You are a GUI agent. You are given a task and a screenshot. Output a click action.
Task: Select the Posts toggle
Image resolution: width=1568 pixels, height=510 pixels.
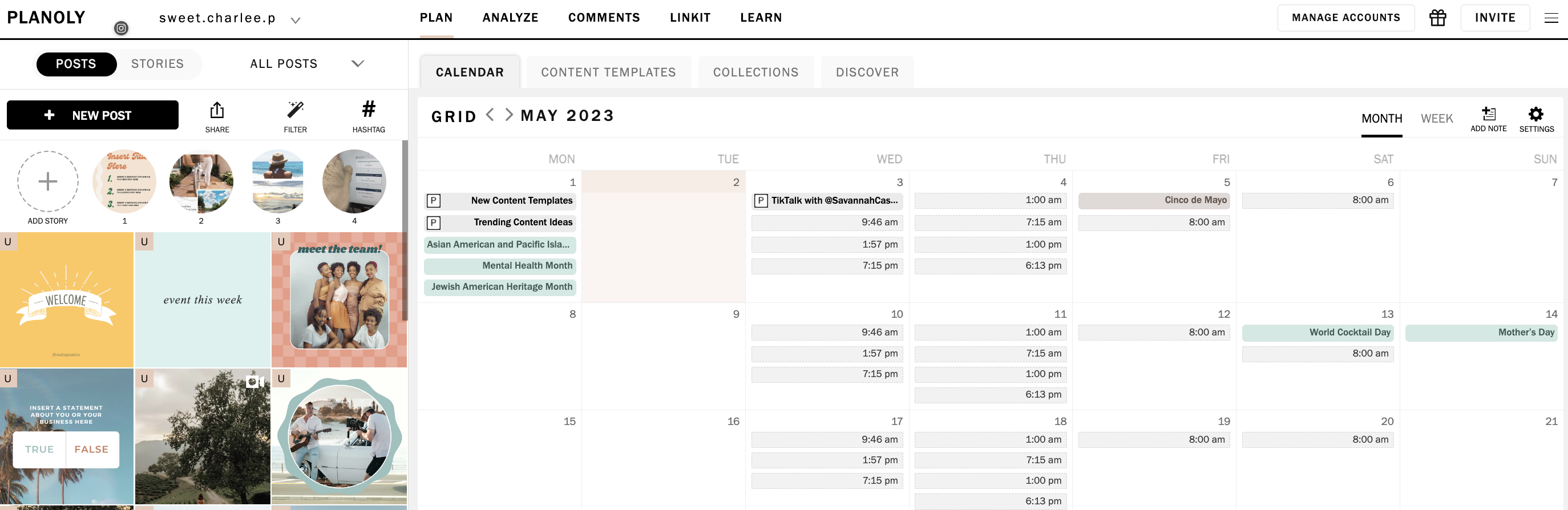76,64
